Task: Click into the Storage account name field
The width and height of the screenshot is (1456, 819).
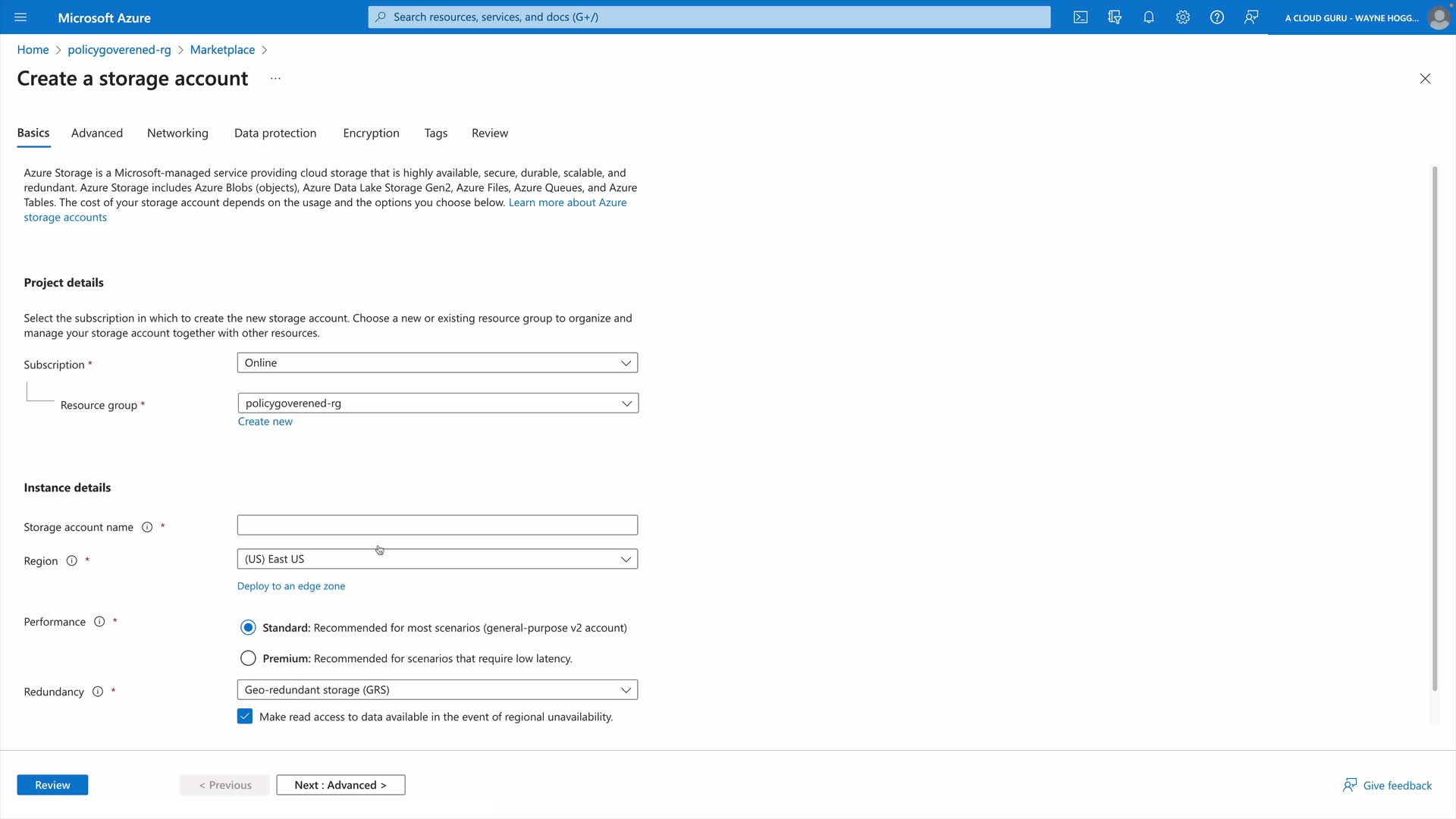Action: [x=438, y=525]
